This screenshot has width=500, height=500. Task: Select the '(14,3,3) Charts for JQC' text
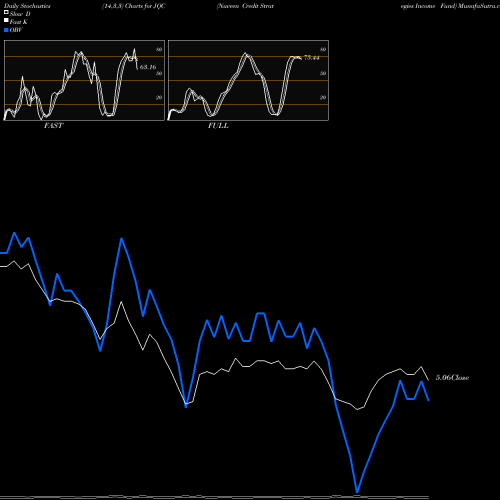(134, 6)
